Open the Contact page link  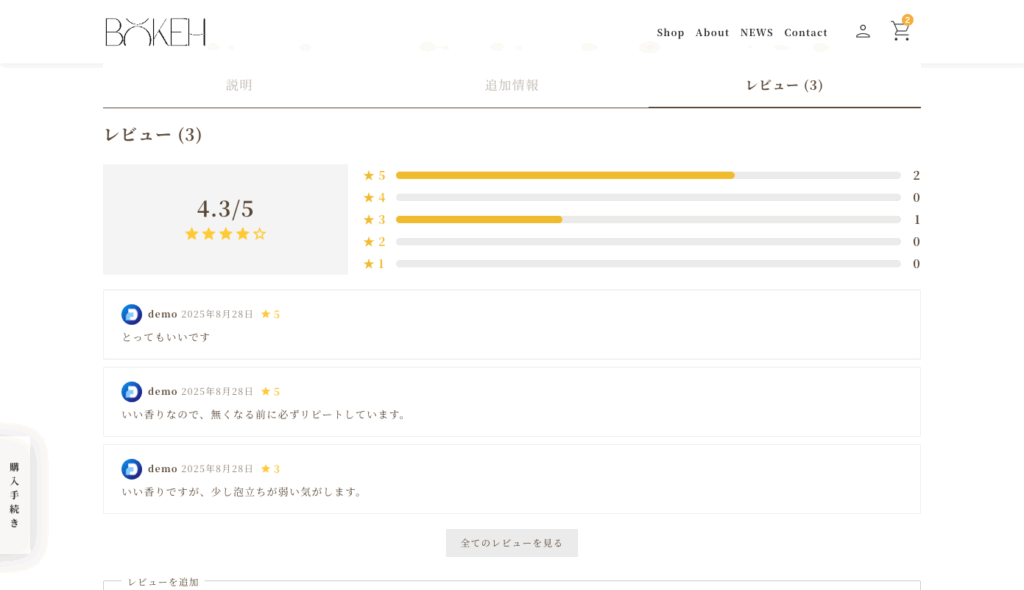pyautogui.click(x=805, y=33)
